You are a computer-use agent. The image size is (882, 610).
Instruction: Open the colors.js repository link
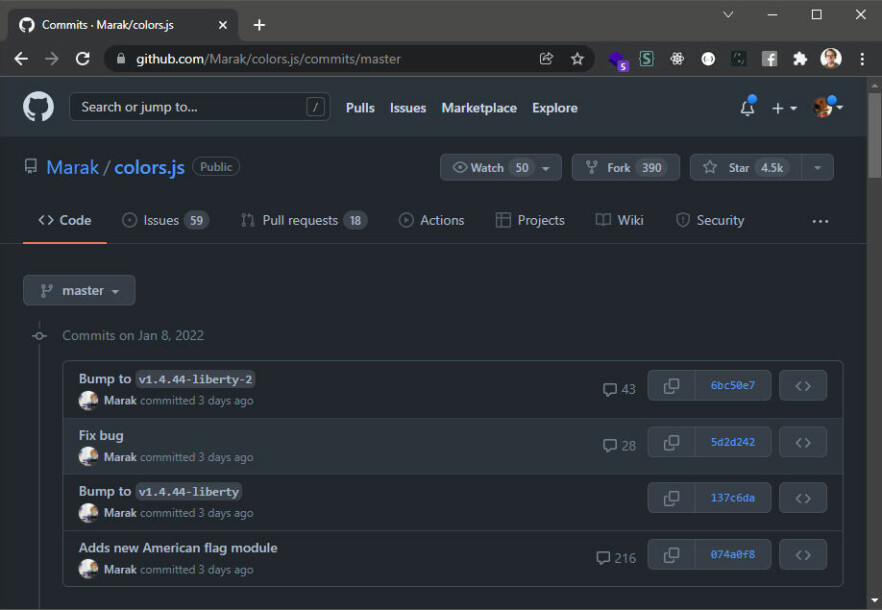pyautogui.click(x=150, y=168)
